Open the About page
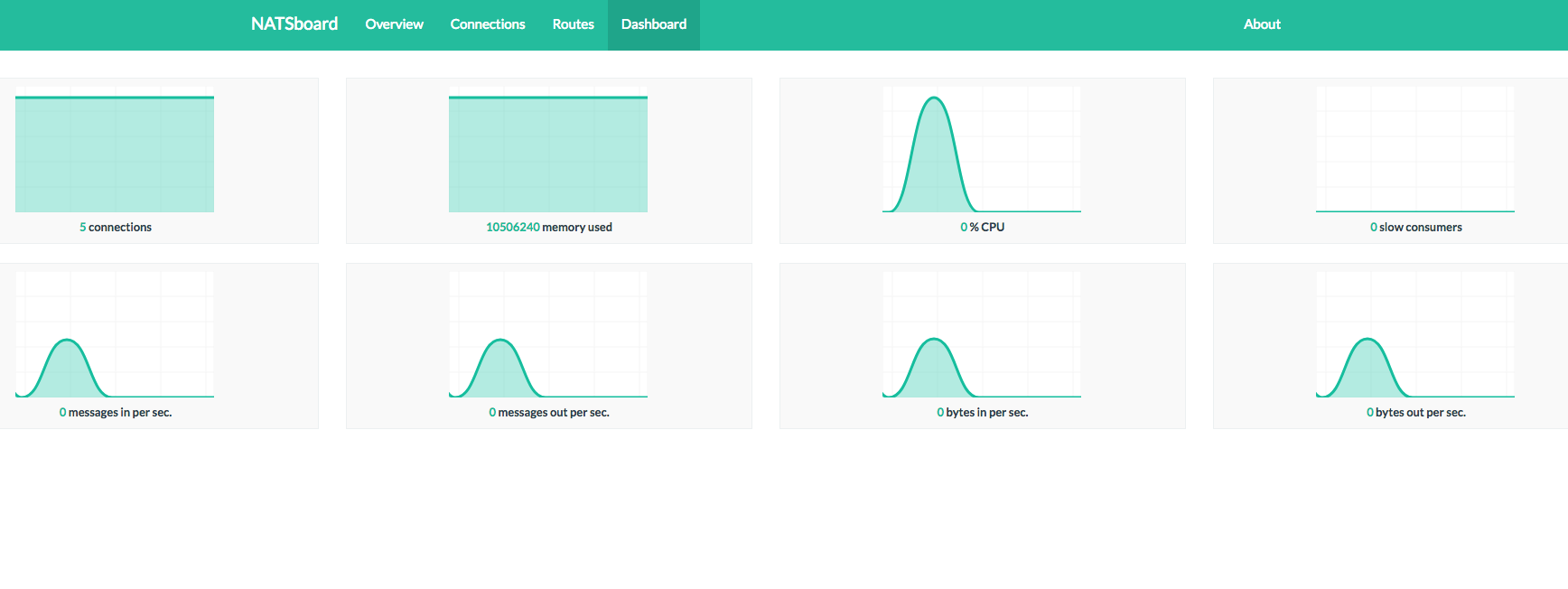 (1262, 24)
